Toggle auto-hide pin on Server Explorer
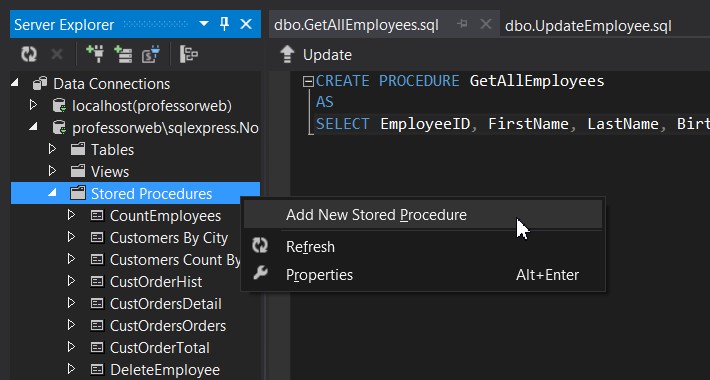This screenshot has width=710, height=380. coord(224,24)
